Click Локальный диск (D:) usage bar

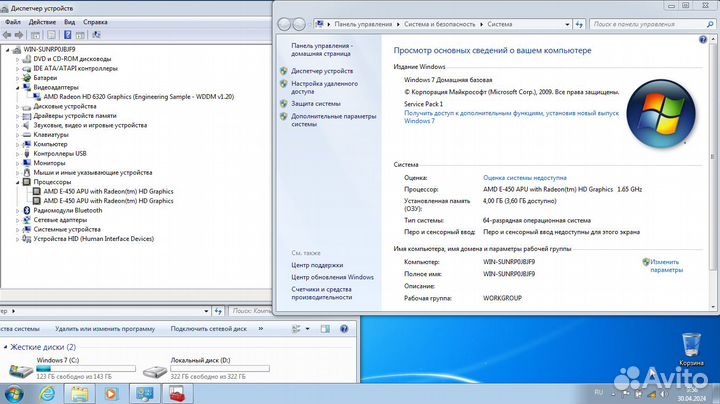[x=220, y=369]
